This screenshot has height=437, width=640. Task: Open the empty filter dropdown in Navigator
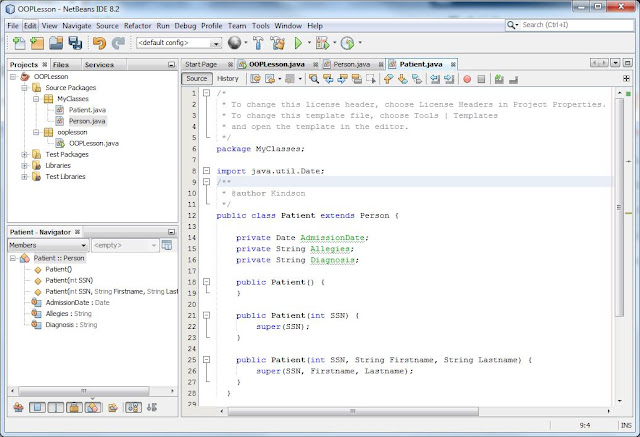click(x=124, y=245)
